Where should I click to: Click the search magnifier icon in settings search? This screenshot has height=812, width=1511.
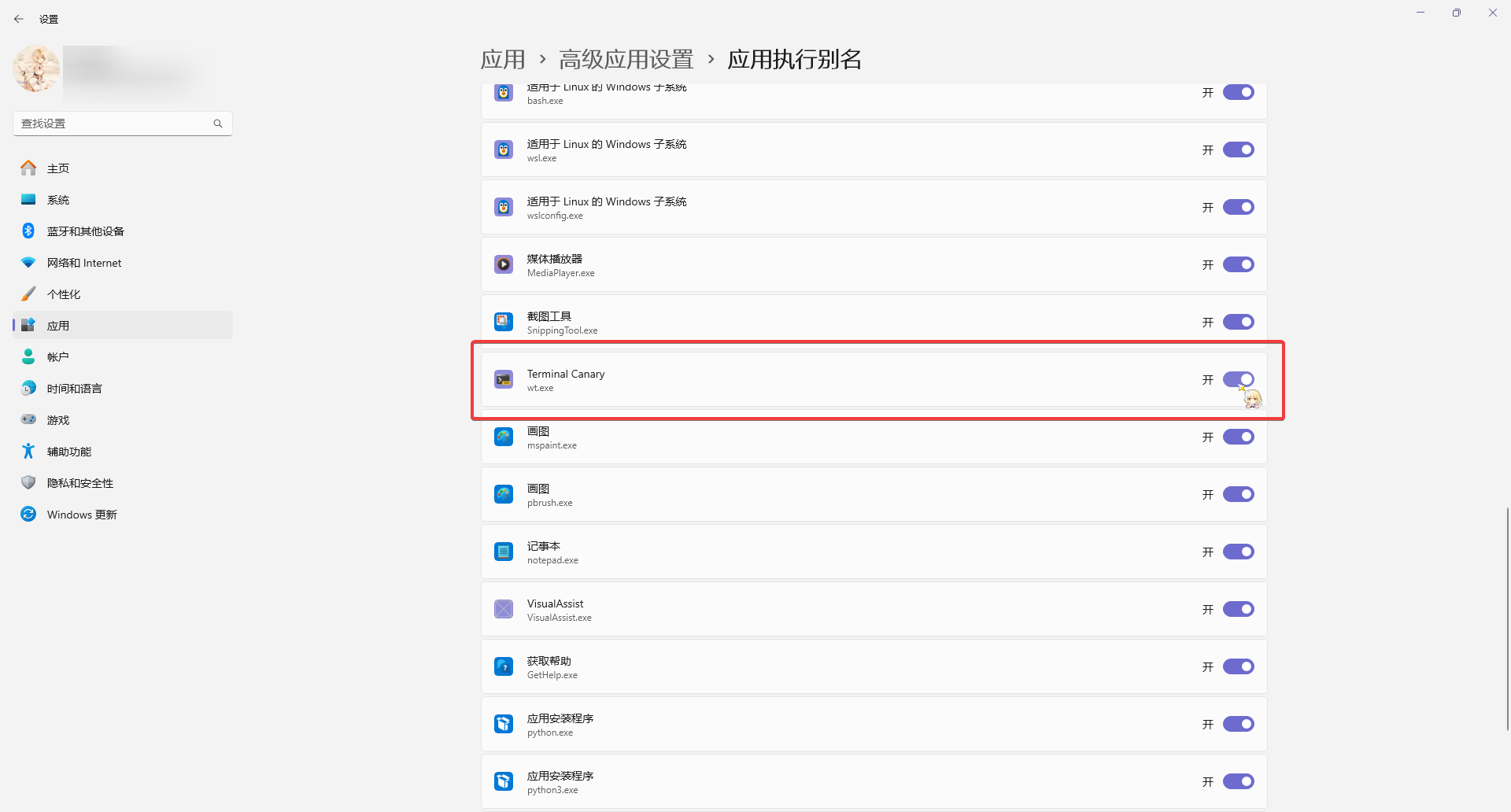(218, 124)
